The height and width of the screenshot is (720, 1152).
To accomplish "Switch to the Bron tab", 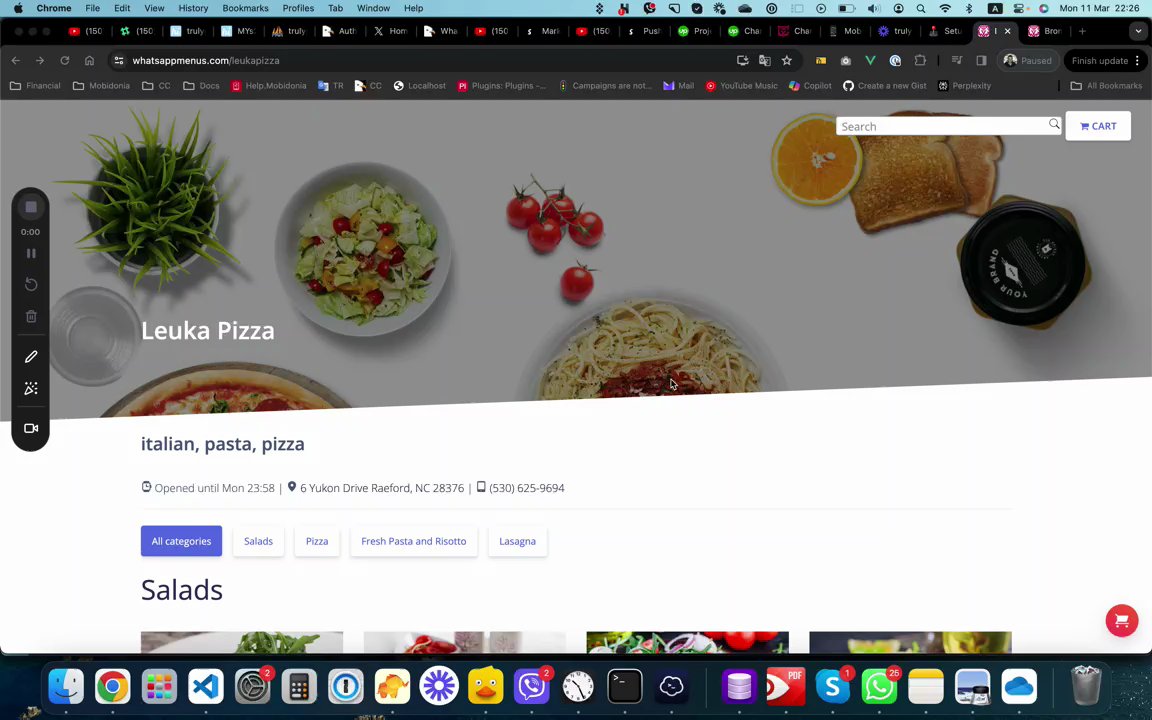I will [x=1046, y=31].
